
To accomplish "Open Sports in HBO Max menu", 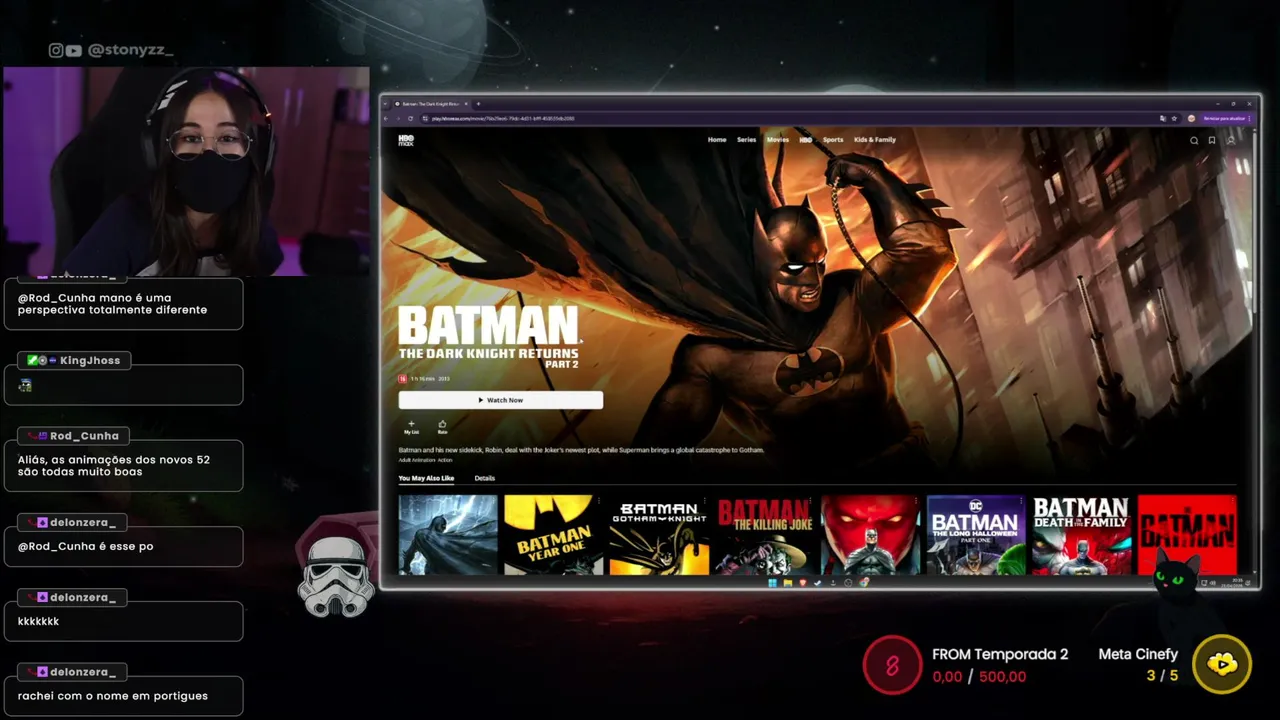I will (x=833, y=140).
